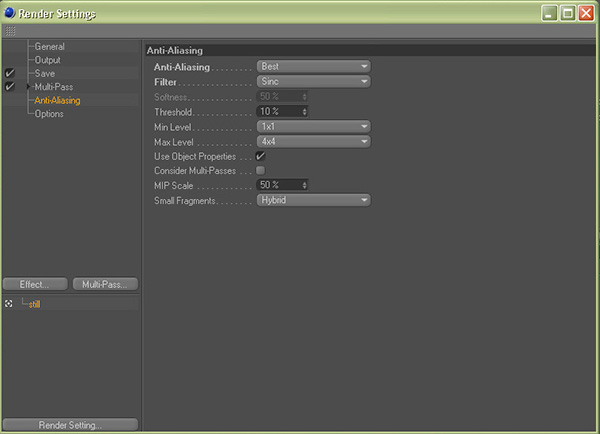
Task: Enable the Consider Multi-Passes checkbox
Action: click(x=261, y=171)
